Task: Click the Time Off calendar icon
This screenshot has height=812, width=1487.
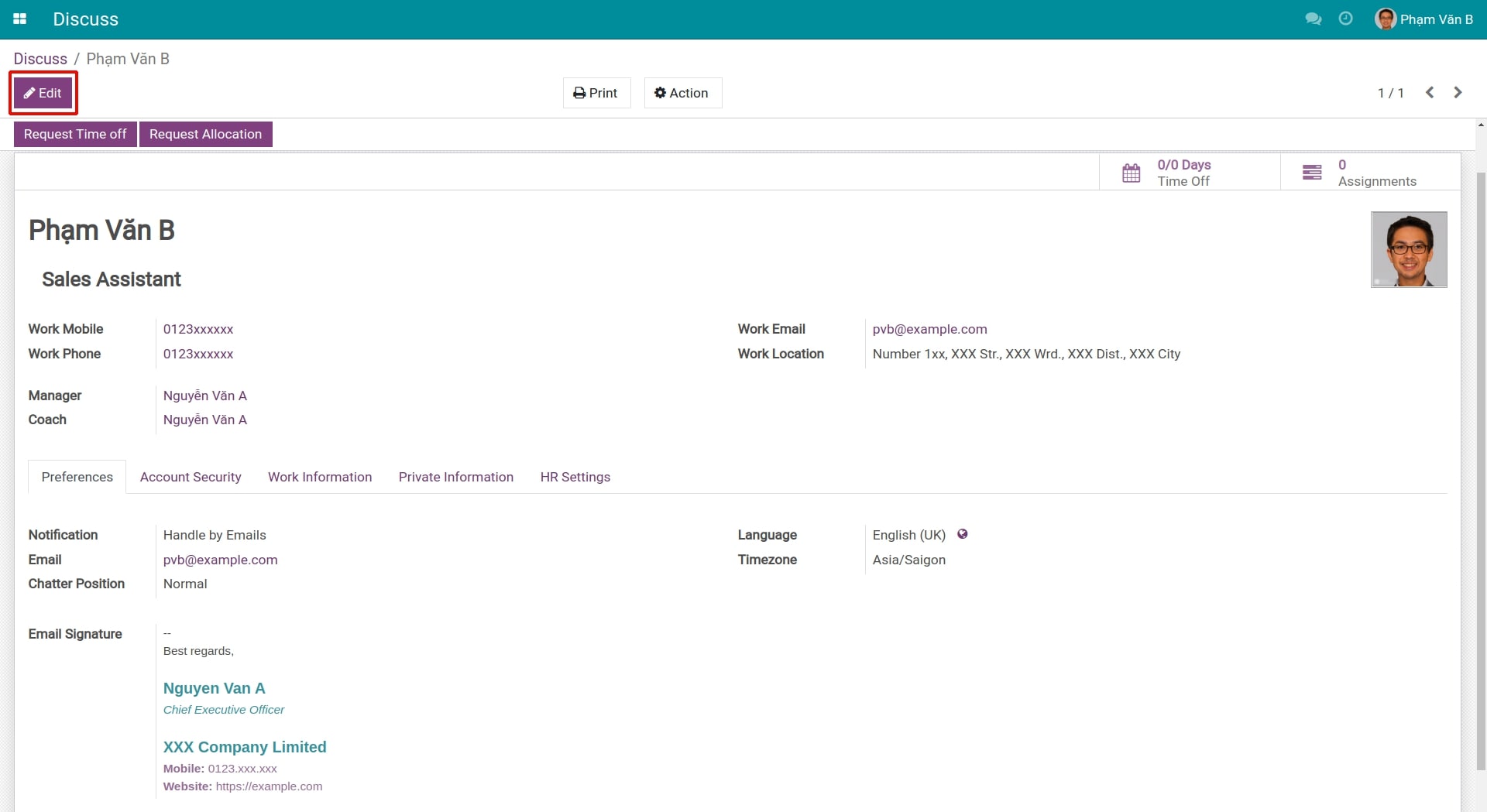Action: click(x=1131, y=173)
